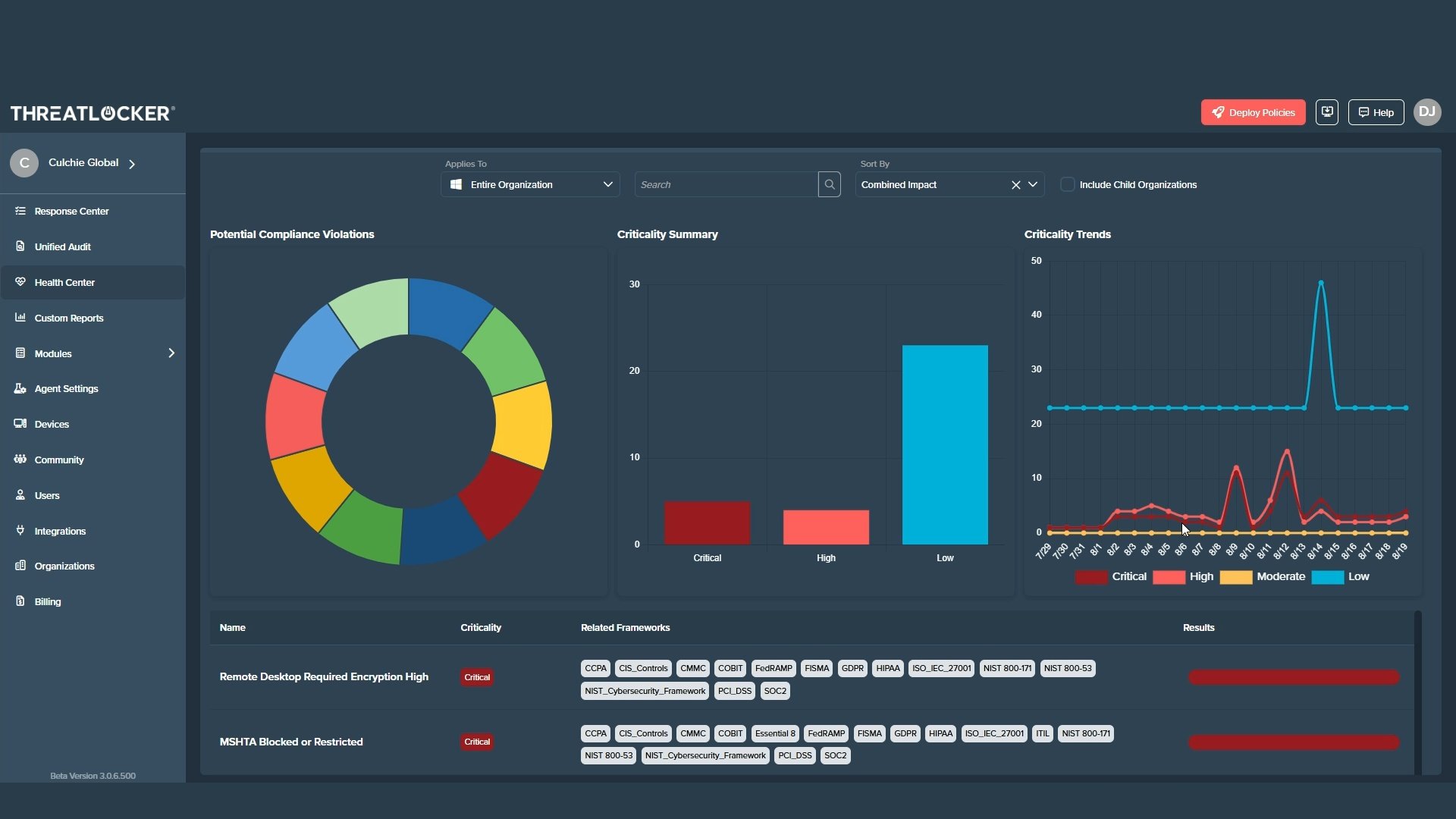Toggle Critical series in trends legend
The image size is (1456, 819).
click(1111, 577)
